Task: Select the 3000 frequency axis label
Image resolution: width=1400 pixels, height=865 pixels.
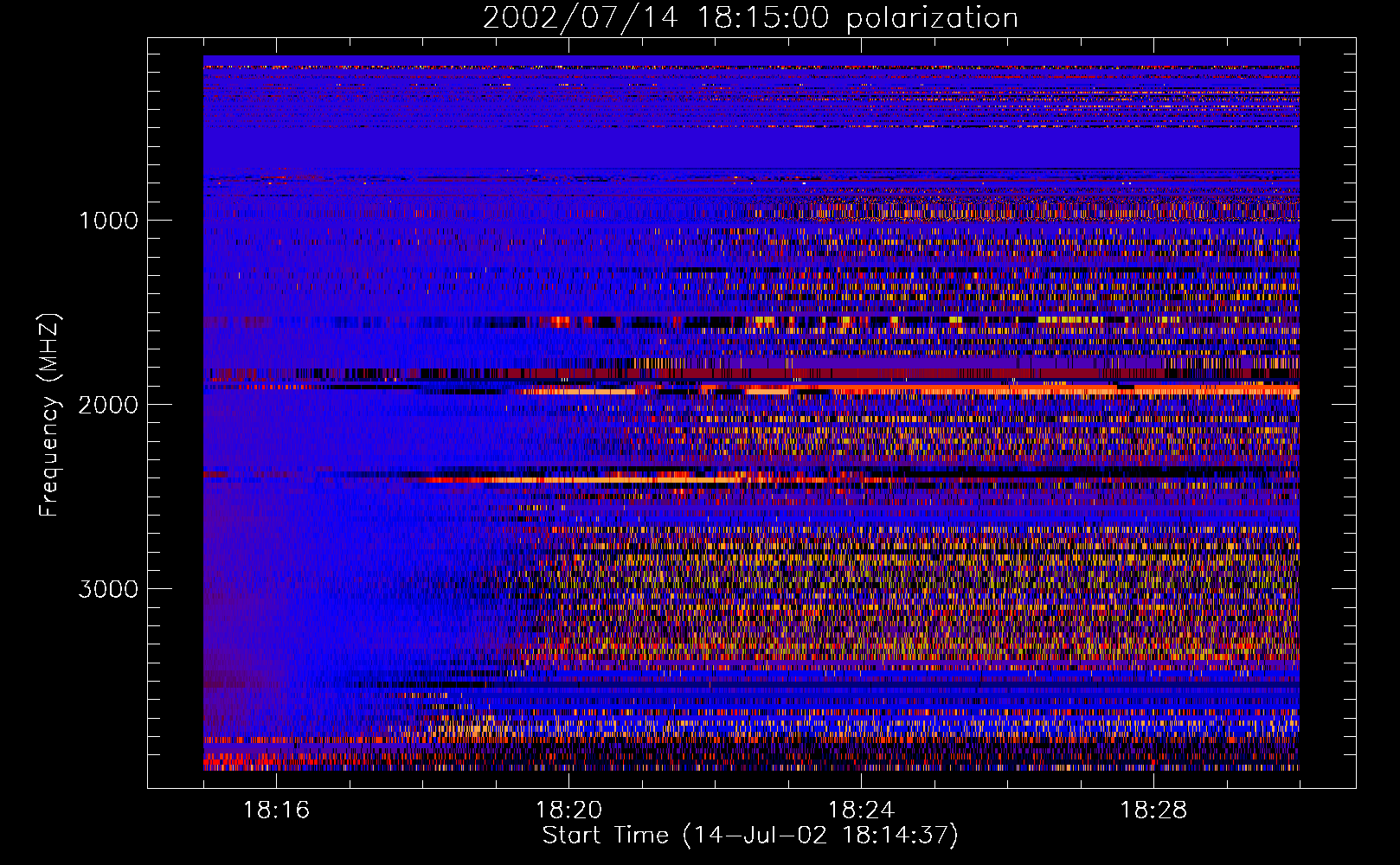Action: click(x=108, y=589)
